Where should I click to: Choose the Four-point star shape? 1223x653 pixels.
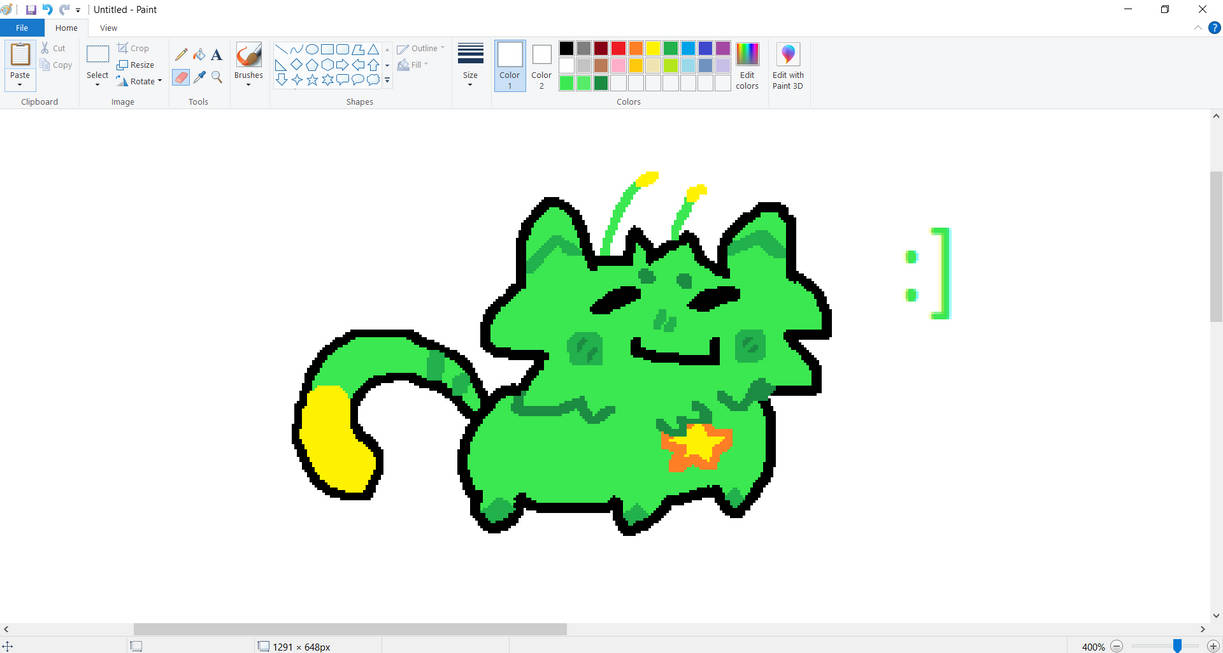click(296, 80)
